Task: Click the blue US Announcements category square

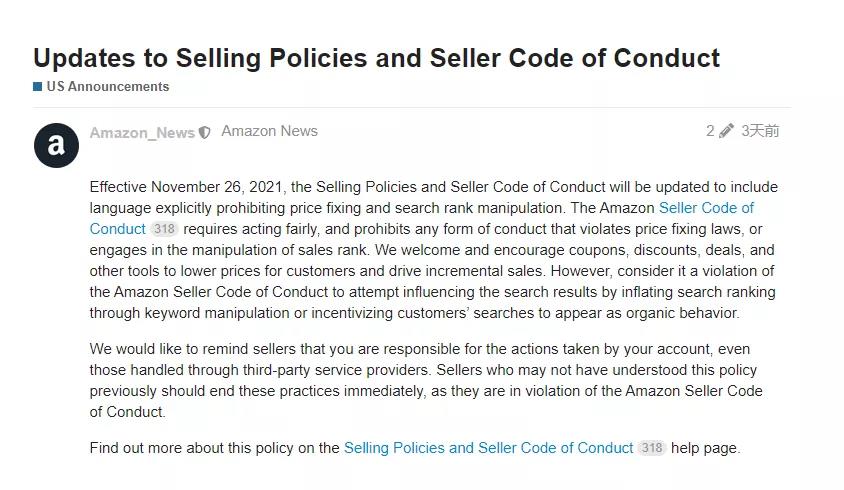Action: (x=38, y=87)
